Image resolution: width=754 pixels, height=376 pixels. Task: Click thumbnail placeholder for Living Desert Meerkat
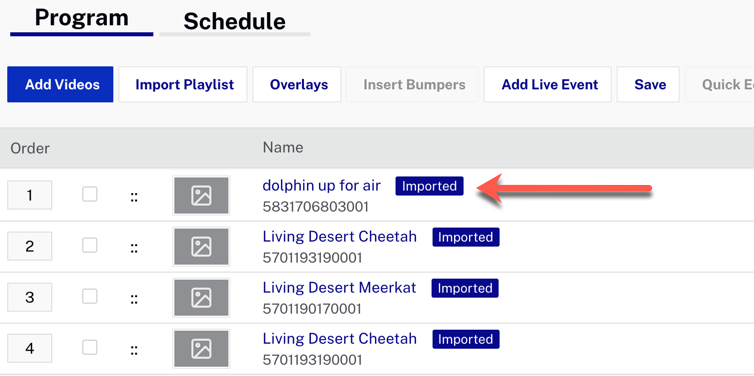point(201,298)
